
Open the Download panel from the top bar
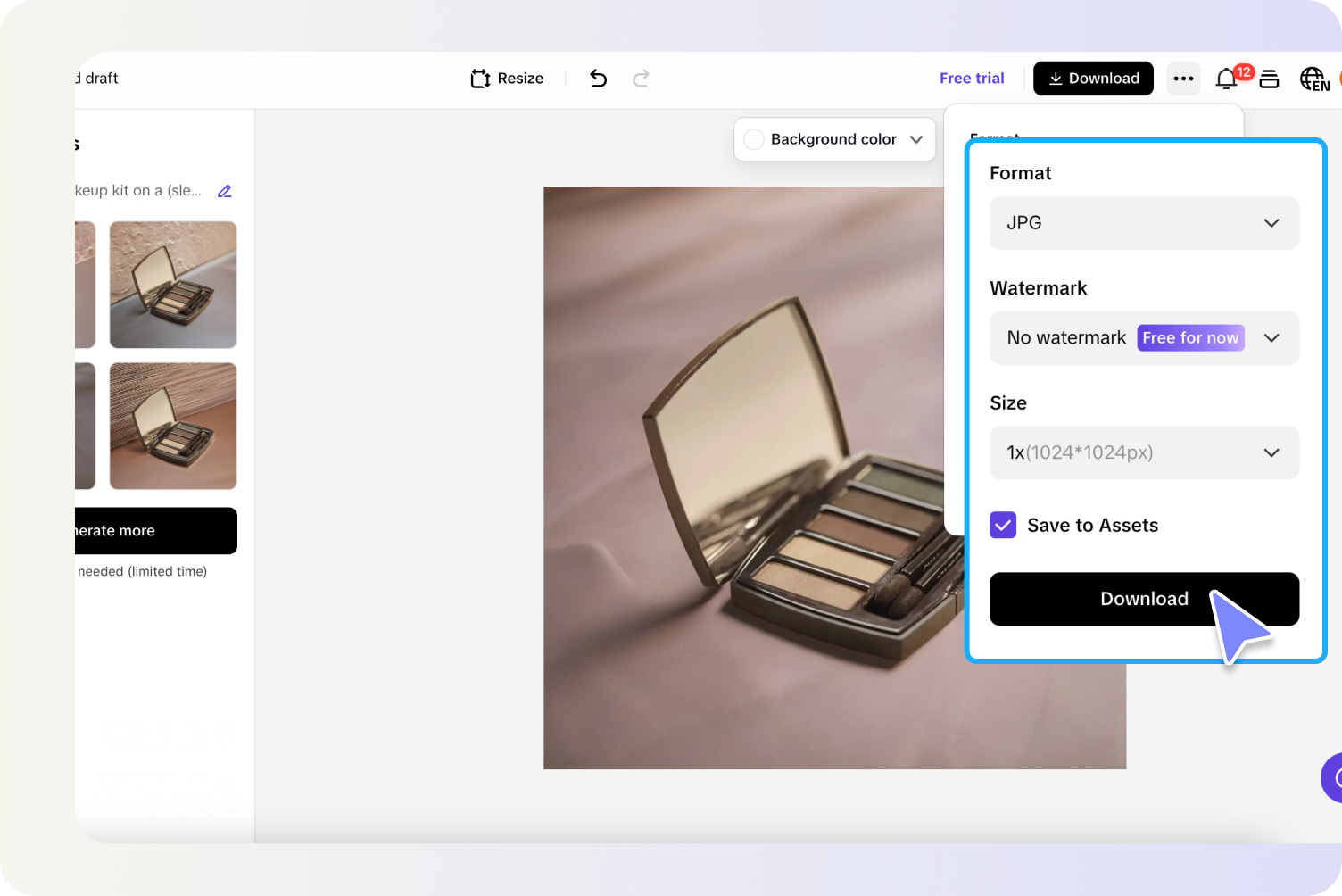coord(1093,79)
